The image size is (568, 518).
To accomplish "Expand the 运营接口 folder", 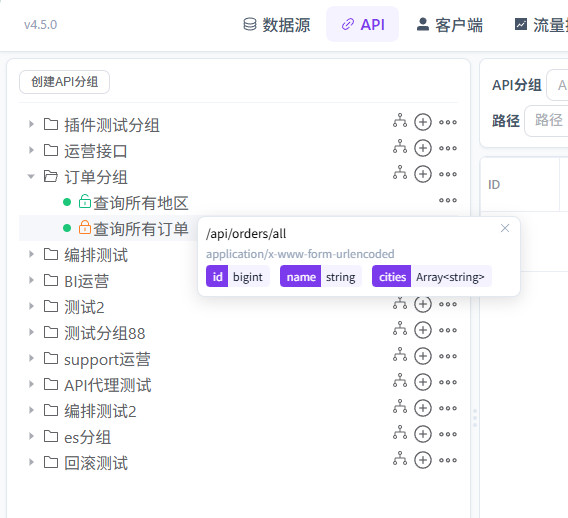I will click(32, 150).
